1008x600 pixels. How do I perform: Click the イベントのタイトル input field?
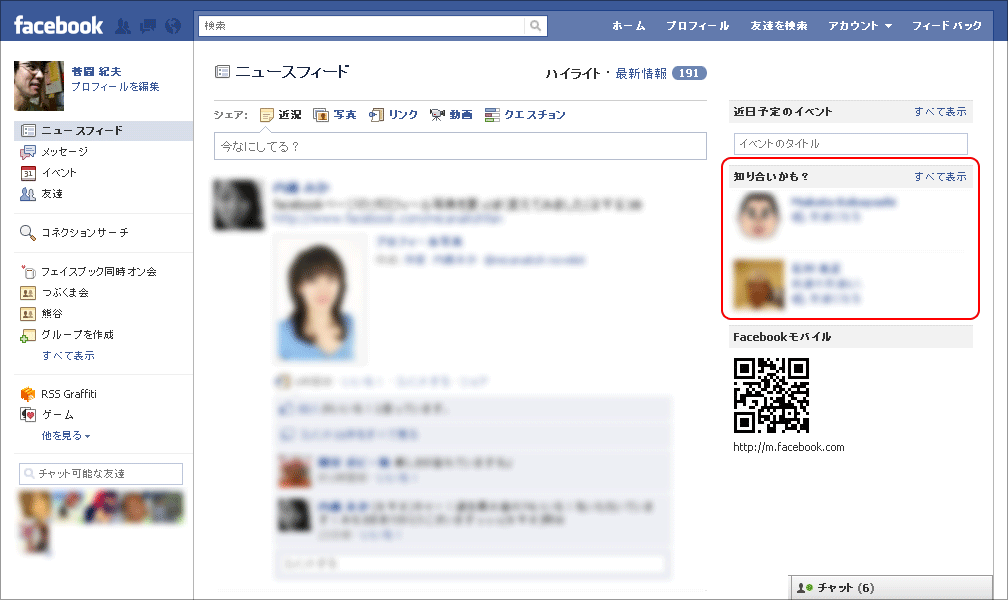click(x=850, y=143)
